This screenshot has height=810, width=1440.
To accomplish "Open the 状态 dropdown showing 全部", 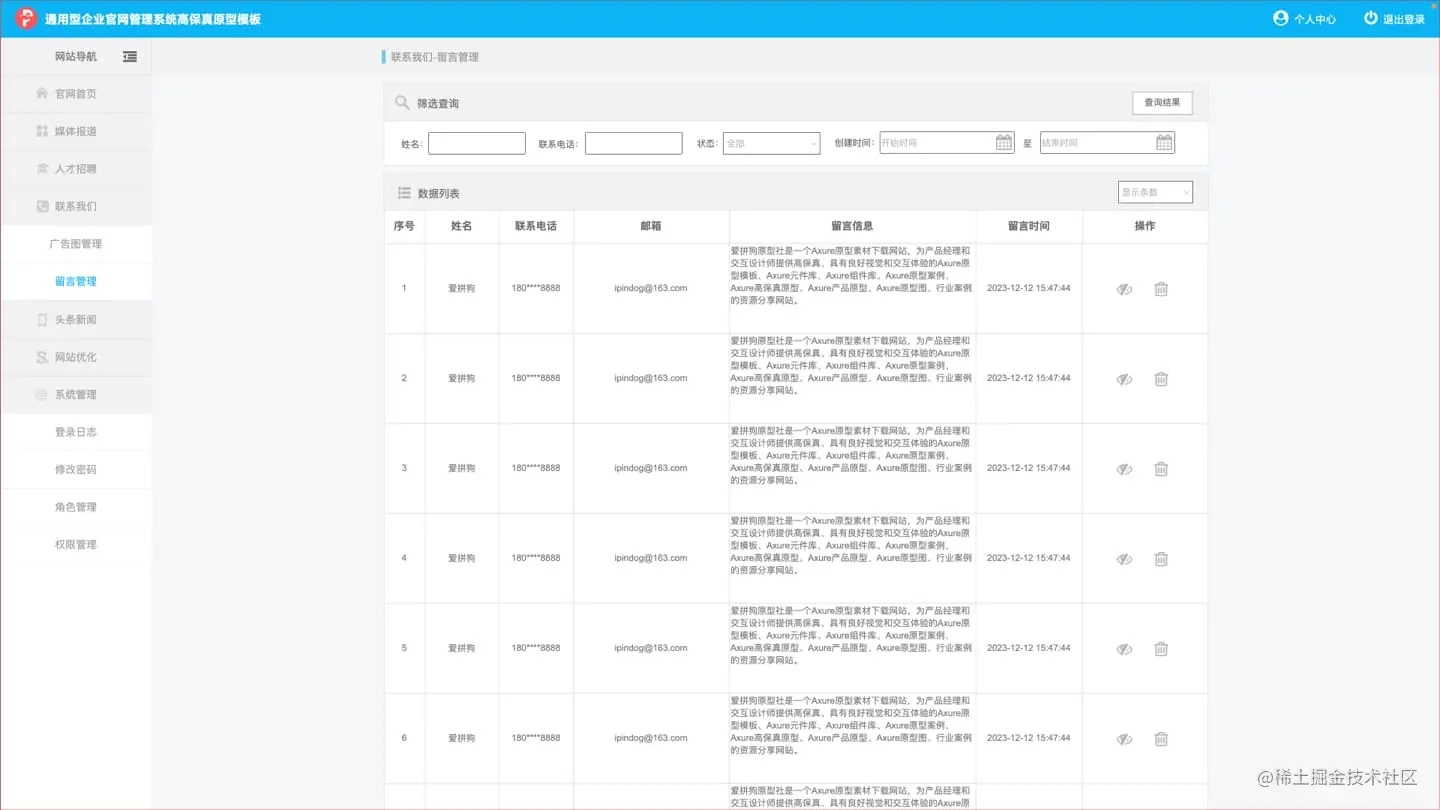I will [771, 143].
